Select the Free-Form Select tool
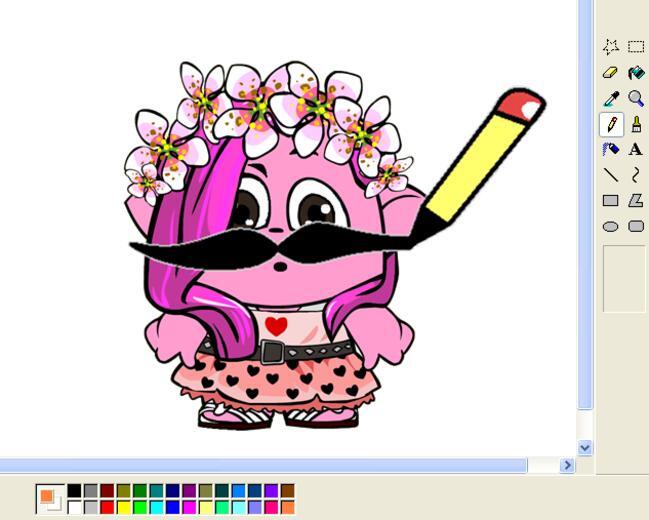The height and width of the screenshot is (520, 649). (x=611, y=47)
